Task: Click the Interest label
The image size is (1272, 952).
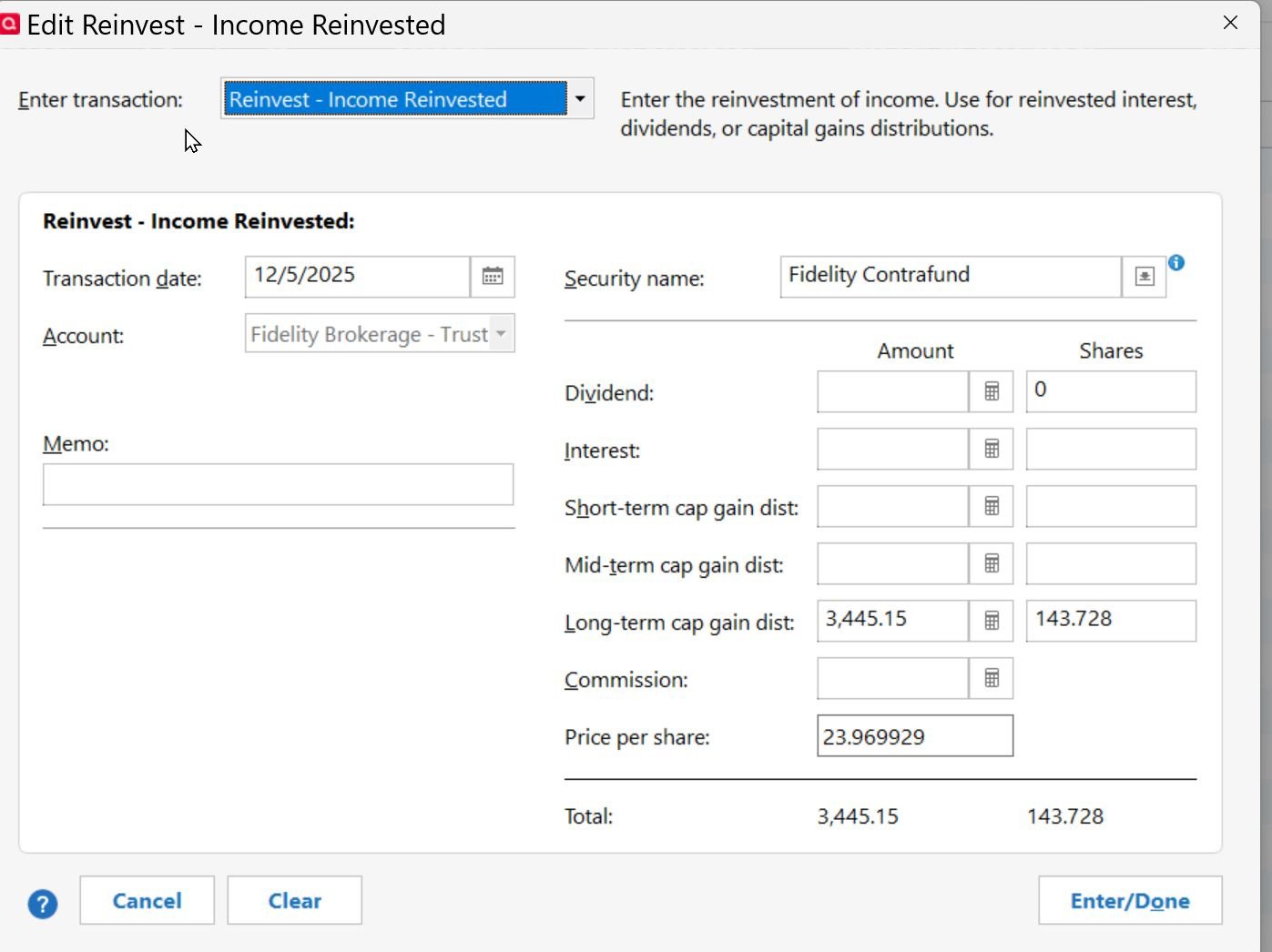Action: pos(602,451)
